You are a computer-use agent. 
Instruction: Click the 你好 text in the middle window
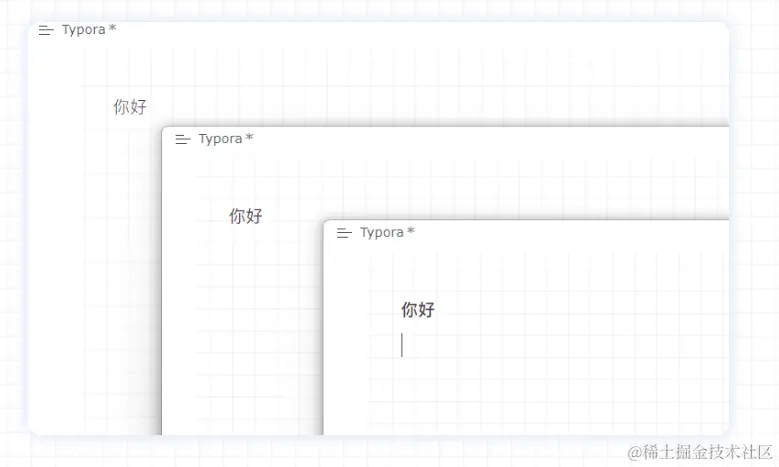click(245, 216)
